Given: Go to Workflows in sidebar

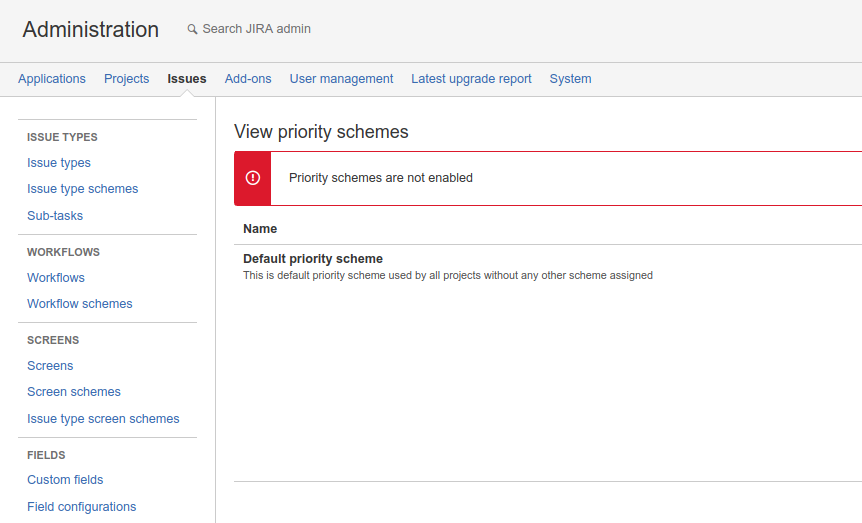Looking at the screenshot, I should click(56, 278).
